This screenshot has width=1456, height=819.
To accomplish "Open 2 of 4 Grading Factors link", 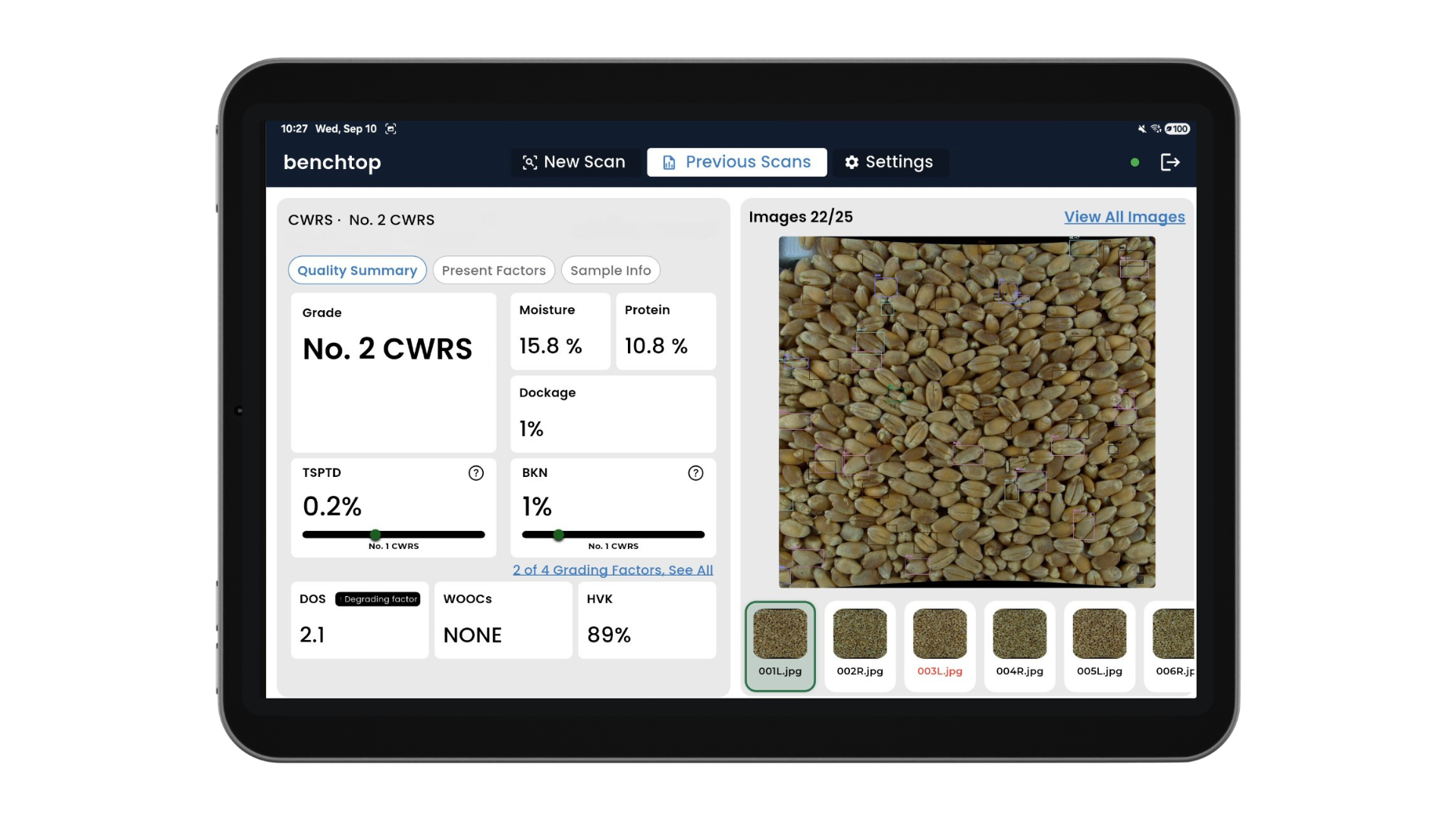I will (613, 570).
